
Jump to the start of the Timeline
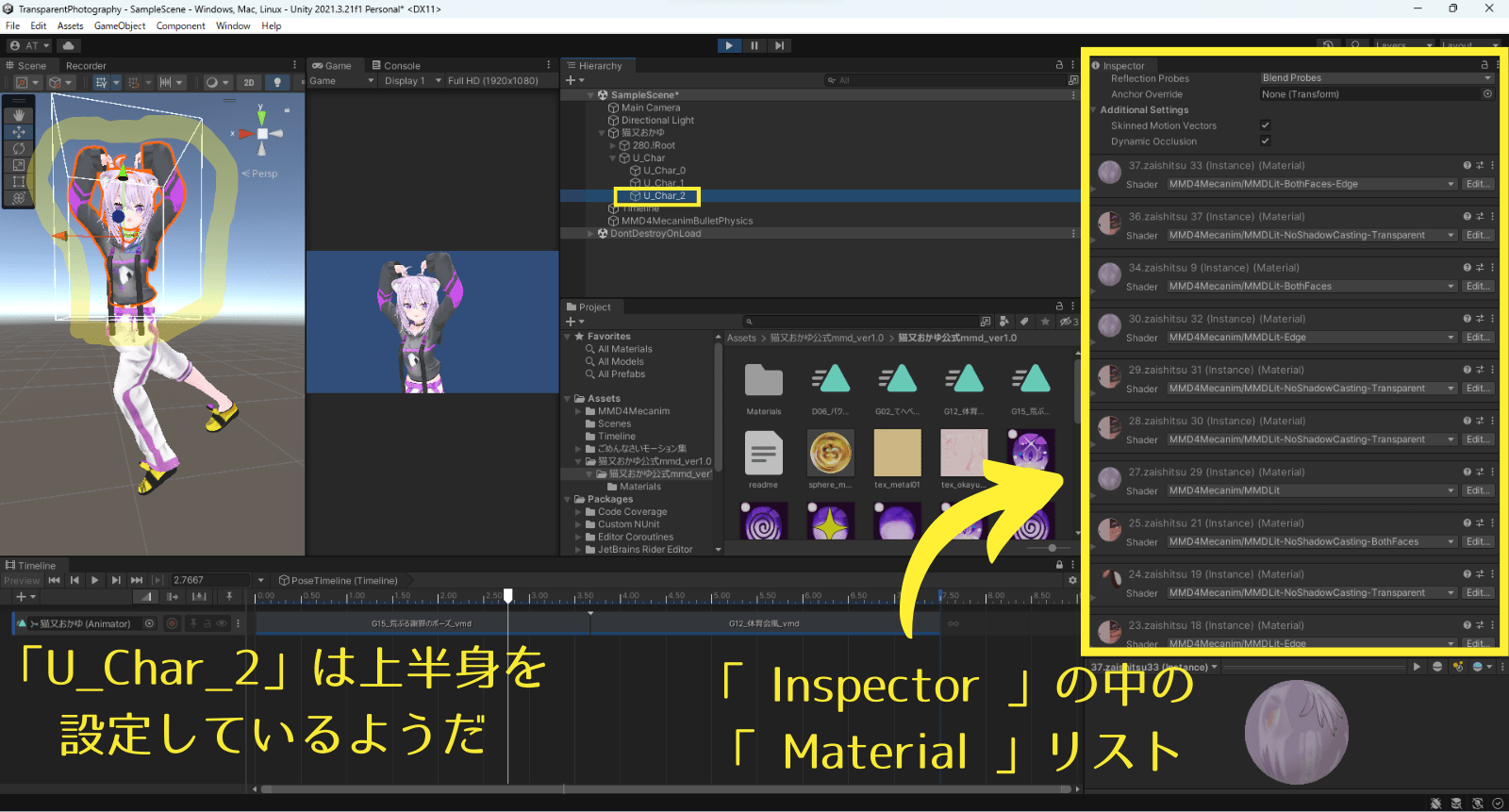55,580
